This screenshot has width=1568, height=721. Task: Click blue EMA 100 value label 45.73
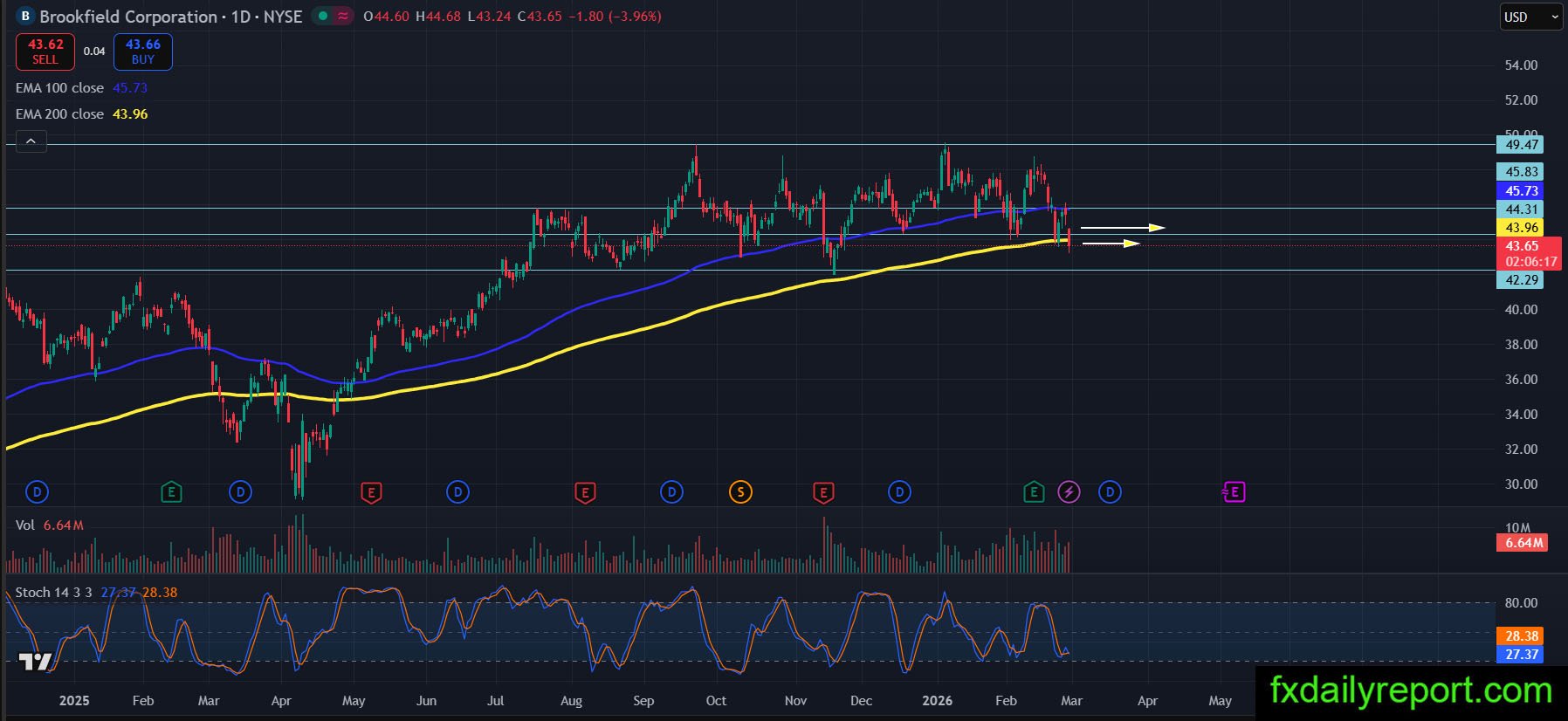click(1521, 190)
